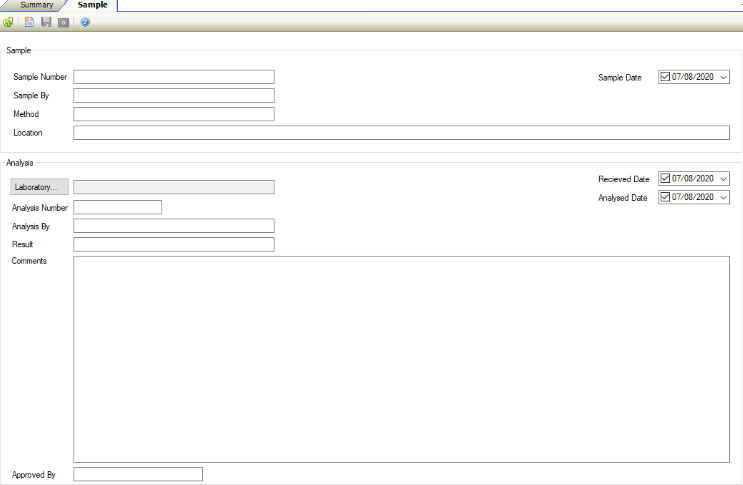This screenshot has height=485, width=743.
Task: Switch to the Summary tab
Action: [37, 5]
